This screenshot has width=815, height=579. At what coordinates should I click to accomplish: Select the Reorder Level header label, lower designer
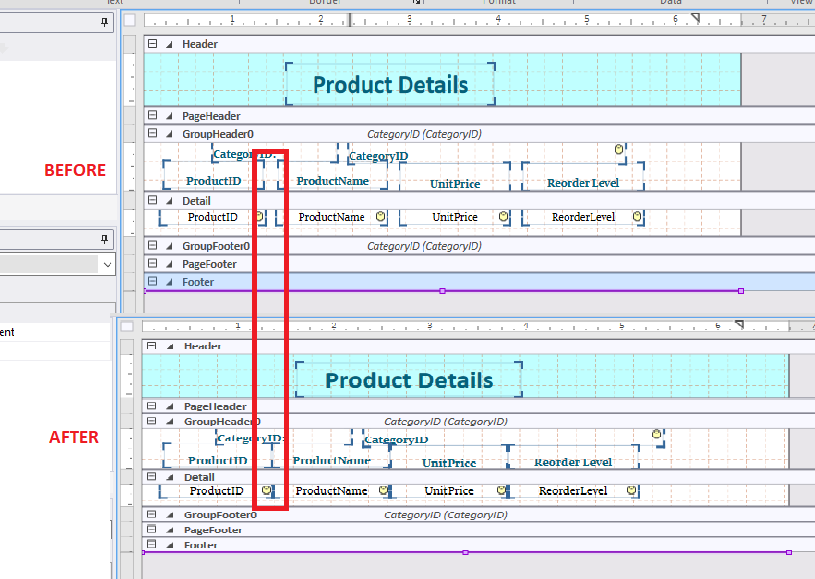[573, 457]
